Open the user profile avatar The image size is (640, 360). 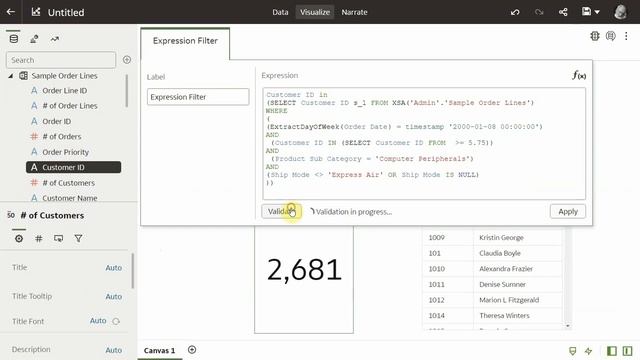[x=620, y=12]
